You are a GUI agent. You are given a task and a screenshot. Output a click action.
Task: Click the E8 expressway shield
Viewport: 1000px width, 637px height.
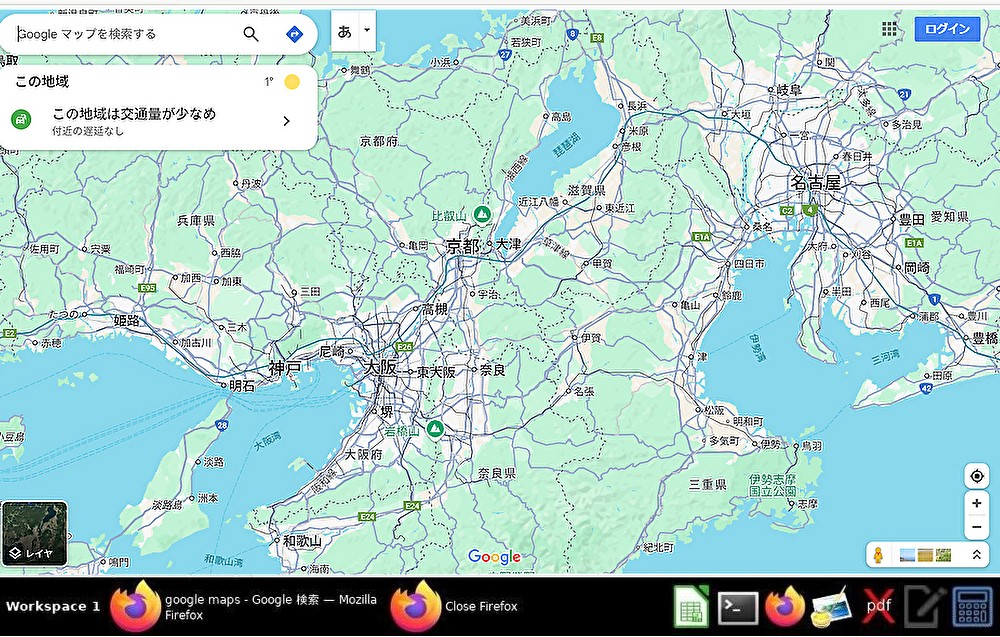(596, 38)
